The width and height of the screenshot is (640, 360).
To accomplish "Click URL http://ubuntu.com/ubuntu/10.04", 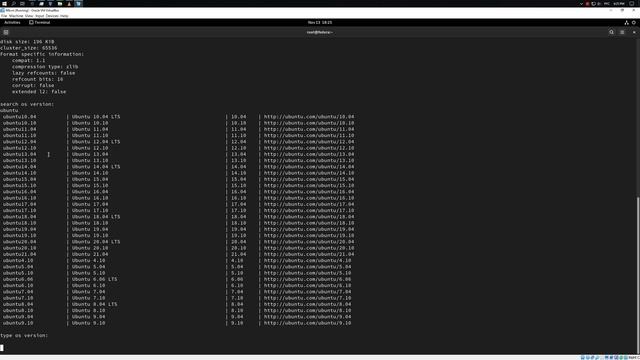I will tap(309, 117).
